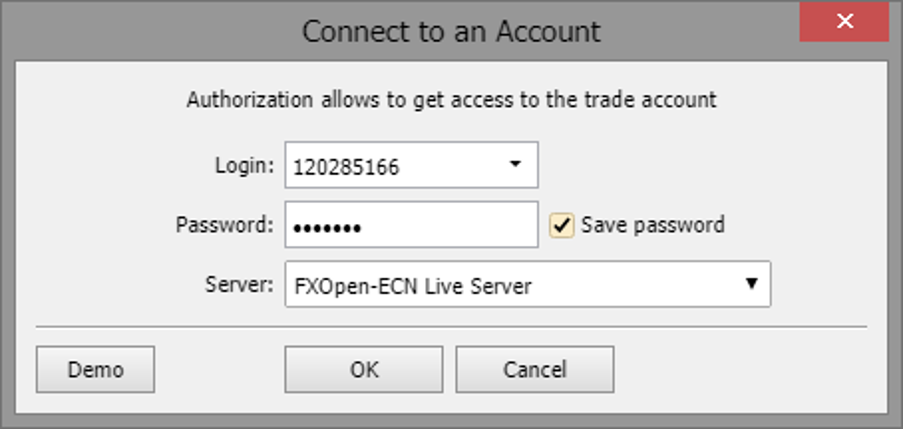This screenshot has width=904, height=430.
Task: Close the Connect to an Account dialog
Action: point(845,21)
